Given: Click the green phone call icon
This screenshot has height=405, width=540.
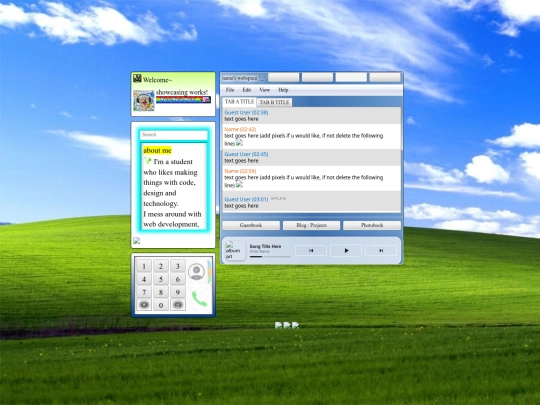Looking at the screenshot, I should coord(199,299).
